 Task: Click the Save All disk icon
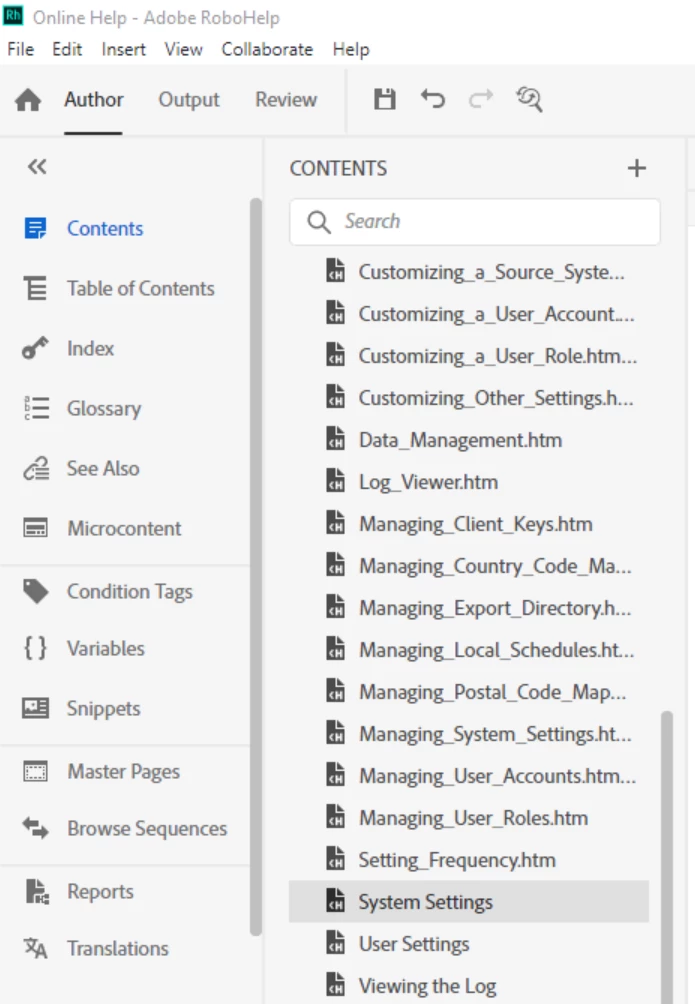(384, 99)
